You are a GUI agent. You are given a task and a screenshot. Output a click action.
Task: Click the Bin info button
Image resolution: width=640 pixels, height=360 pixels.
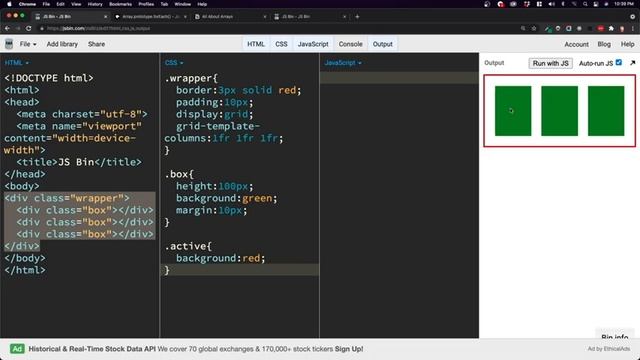[615, 336]
